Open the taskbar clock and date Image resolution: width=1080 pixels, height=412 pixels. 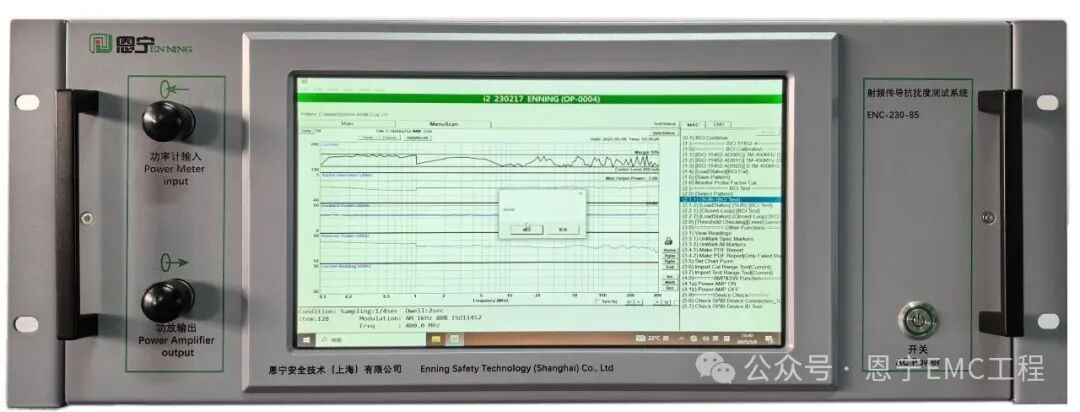pyautogui.click(x=747, y=339)
